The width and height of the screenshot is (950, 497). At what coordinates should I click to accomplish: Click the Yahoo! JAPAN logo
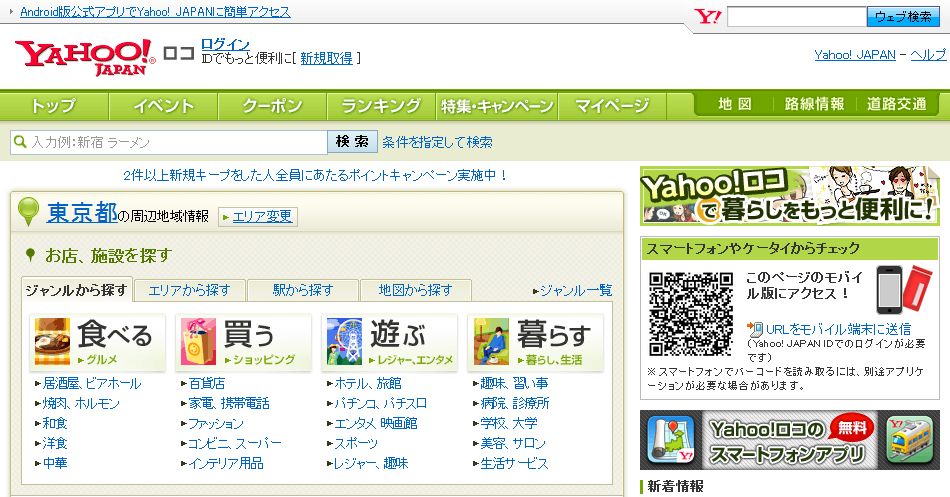(85, 57)
